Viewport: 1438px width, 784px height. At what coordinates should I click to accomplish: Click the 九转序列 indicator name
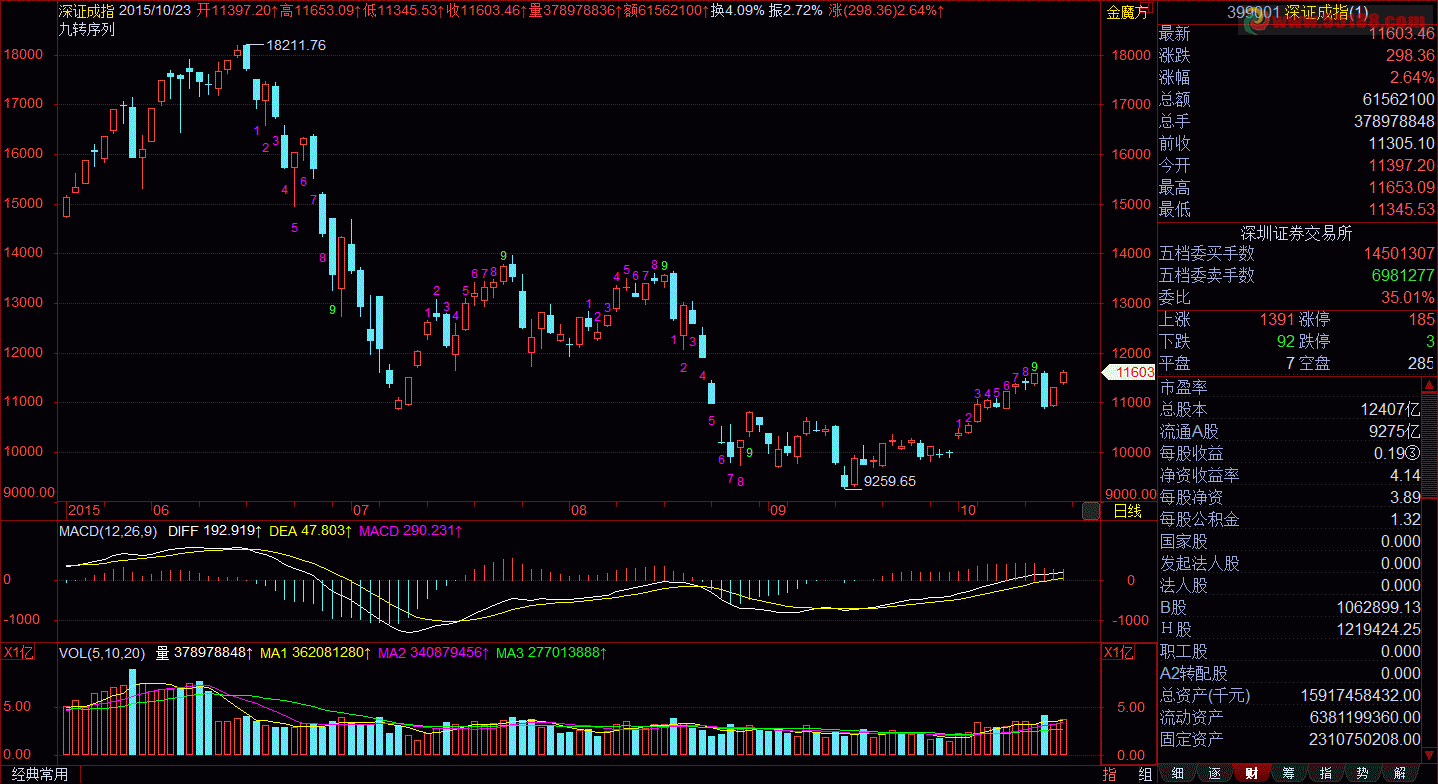coord(87,29)
